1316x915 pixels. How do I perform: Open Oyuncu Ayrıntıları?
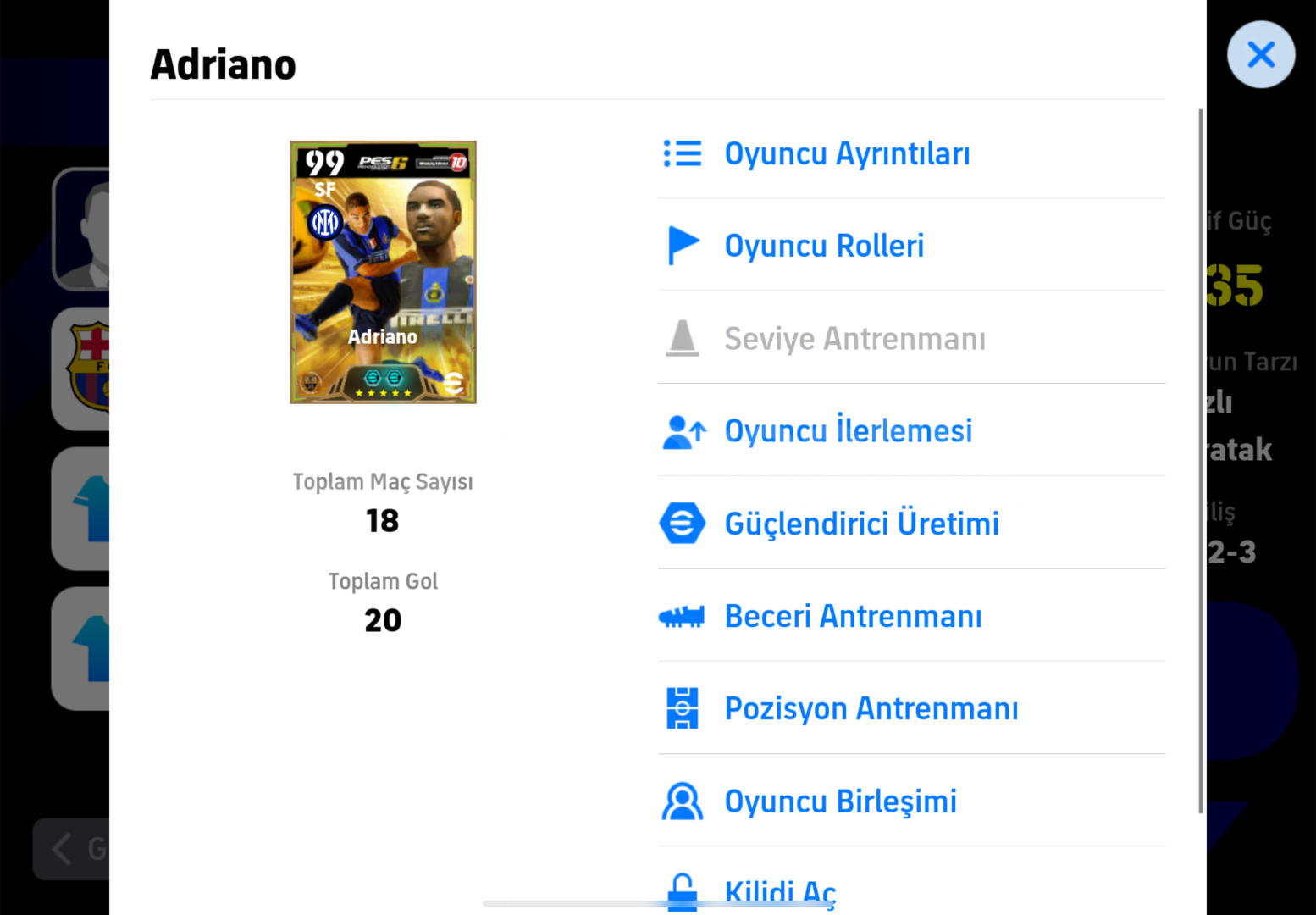coord(911,153)
